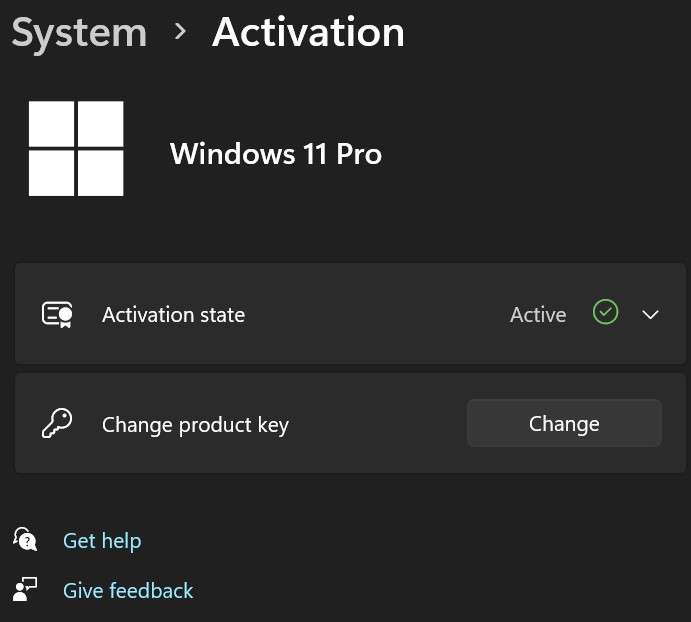Click the key icon for product key
The width and height of the screenshot is (691, 622).
click(57, 424)
